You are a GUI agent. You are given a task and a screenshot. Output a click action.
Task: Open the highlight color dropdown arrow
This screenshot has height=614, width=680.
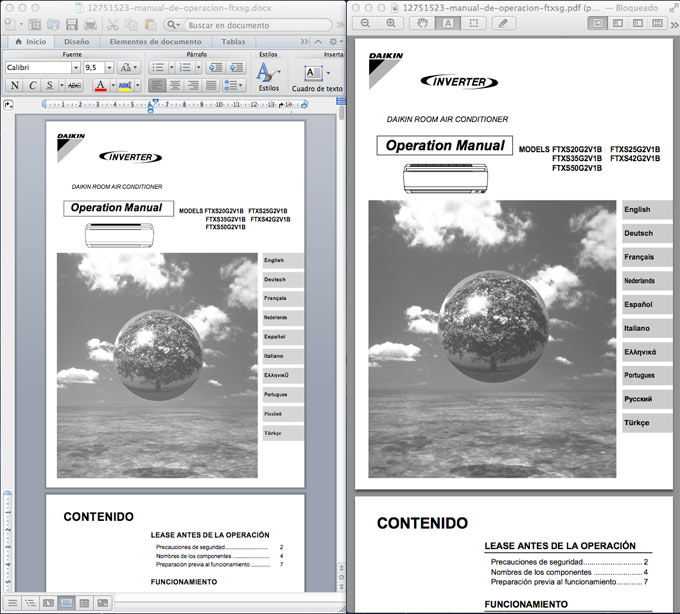(x=137, y=85)
